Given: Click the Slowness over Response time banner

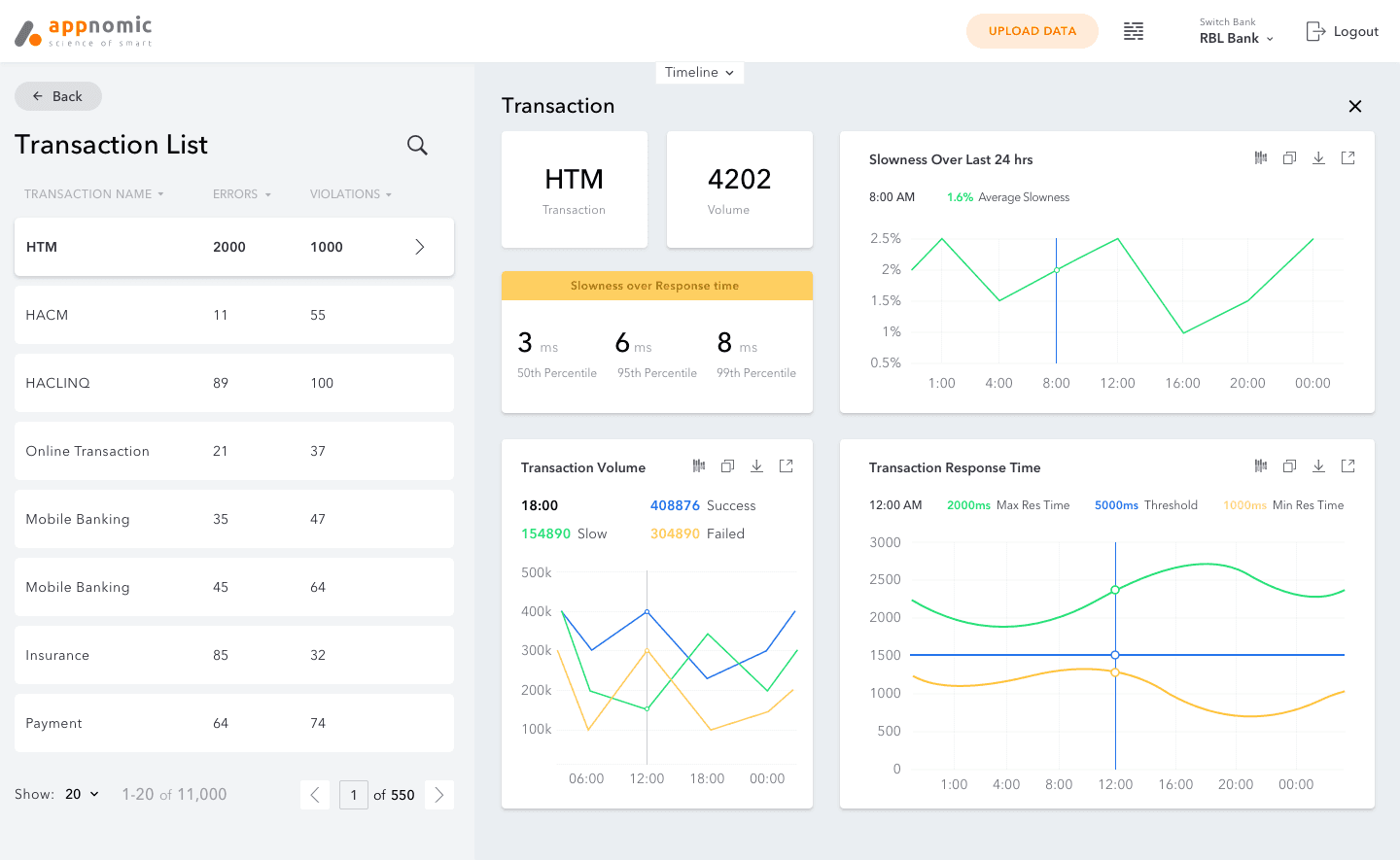Looking at the screenshot, I should coord(657,286).
